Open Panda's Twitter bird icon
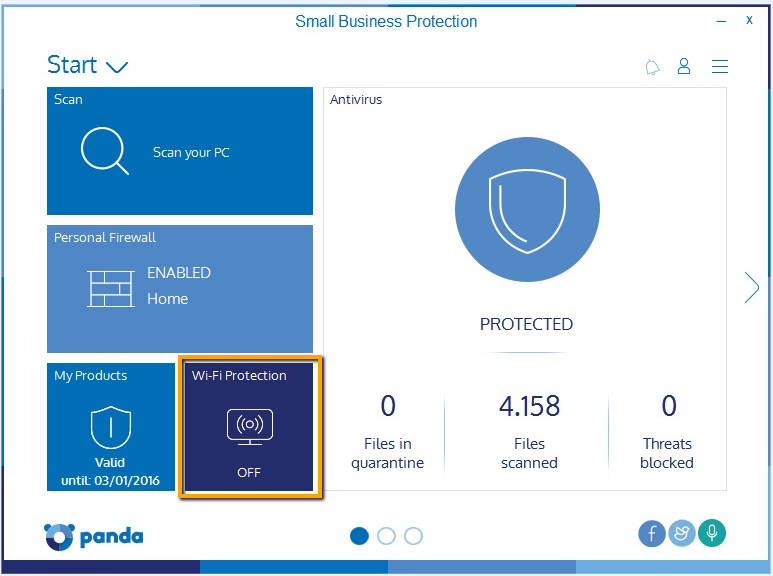Screen dimensions: 773x576 click(682, 534)
